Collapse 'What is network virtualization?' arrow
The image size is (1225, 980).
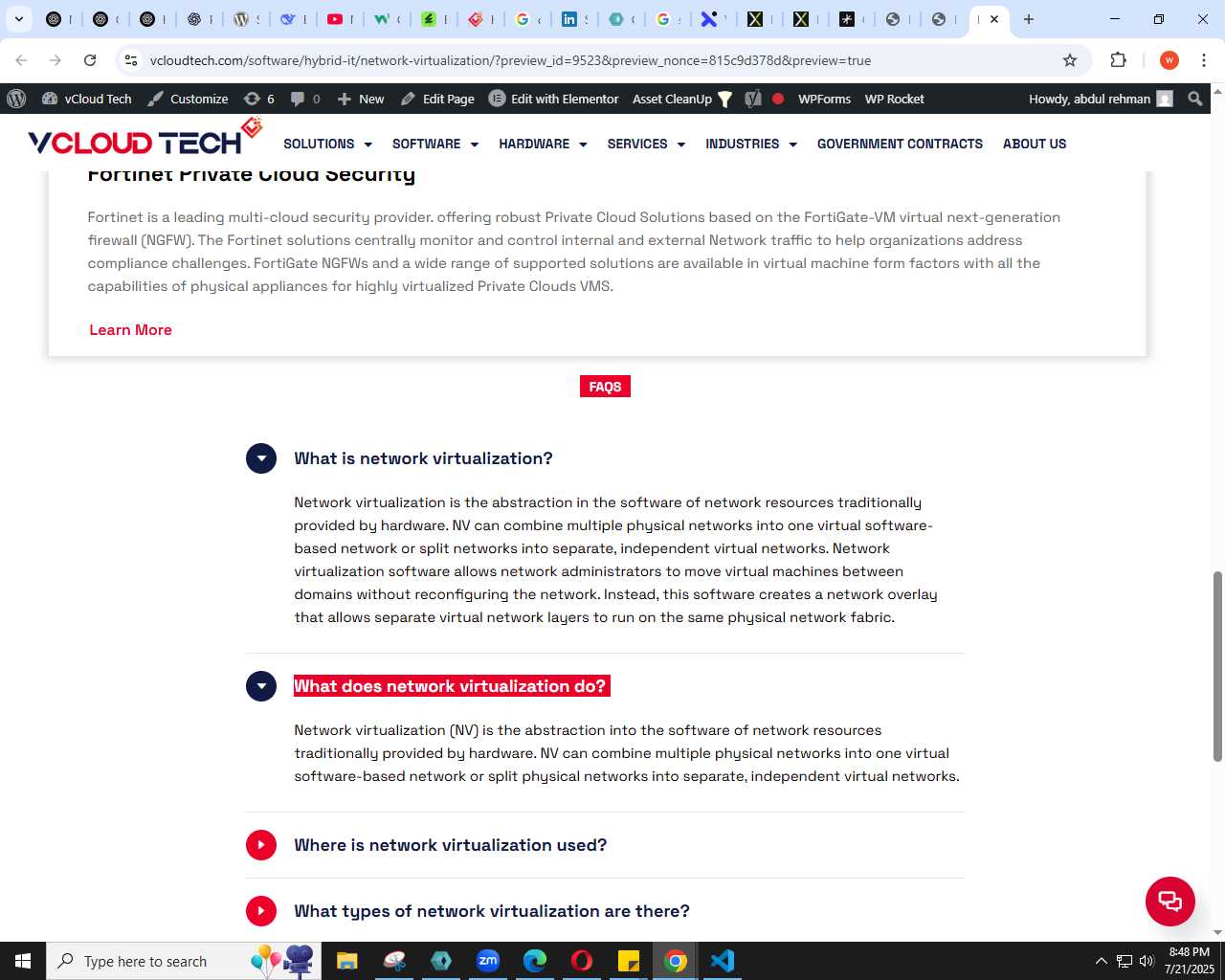[261, 458]
